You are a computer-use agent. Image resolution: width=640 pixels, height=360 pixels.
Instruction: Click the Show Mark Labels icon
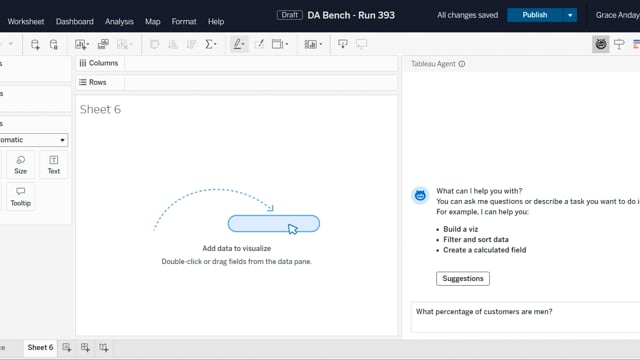(259, 44)
